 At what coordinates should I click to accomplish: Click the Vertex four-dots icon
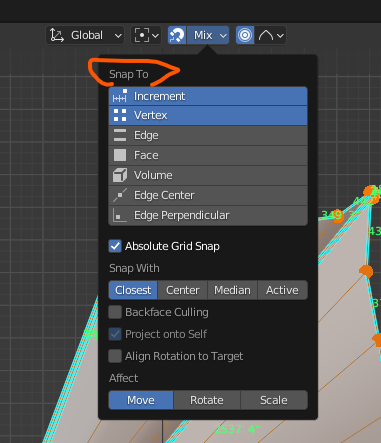(120, 115)
